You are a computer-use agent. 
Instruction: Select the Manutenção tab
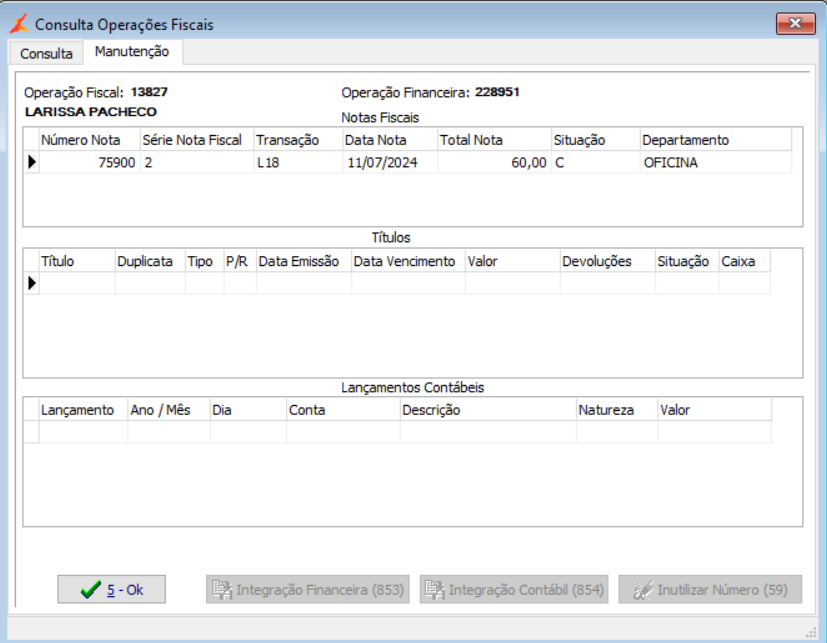tap(132, 52)
